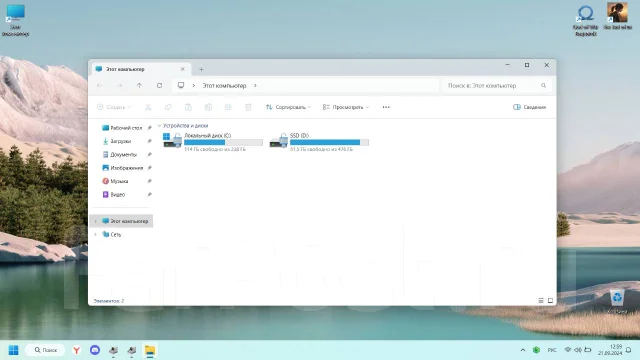Image resolution: width=640 pixels, height=360 pixels.
Task: Click computer icon in address bar
Action: [x=181, y=85]
